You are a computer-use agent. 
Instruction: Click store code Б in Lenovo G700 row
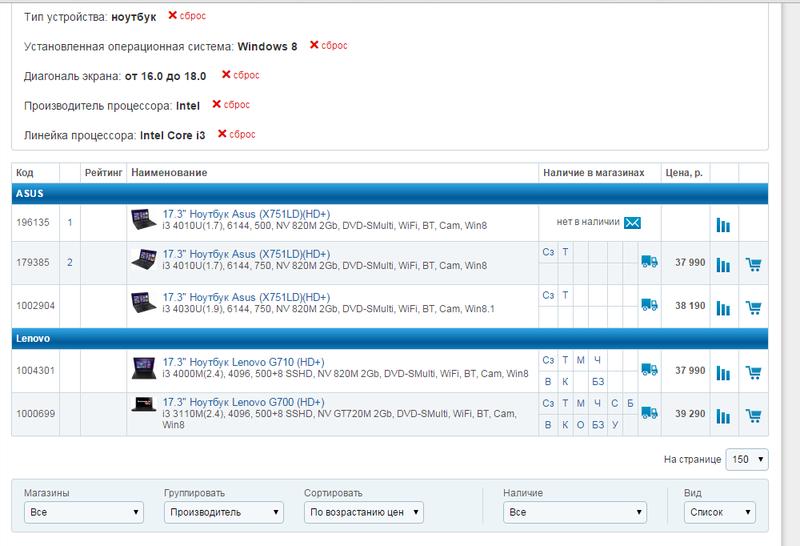coord(630,404)
